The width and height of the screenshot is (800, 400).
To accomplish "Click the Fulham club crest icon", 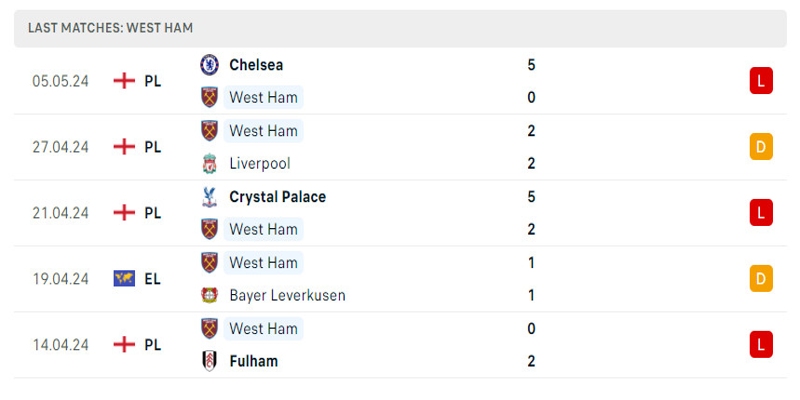I will [209, 361].
